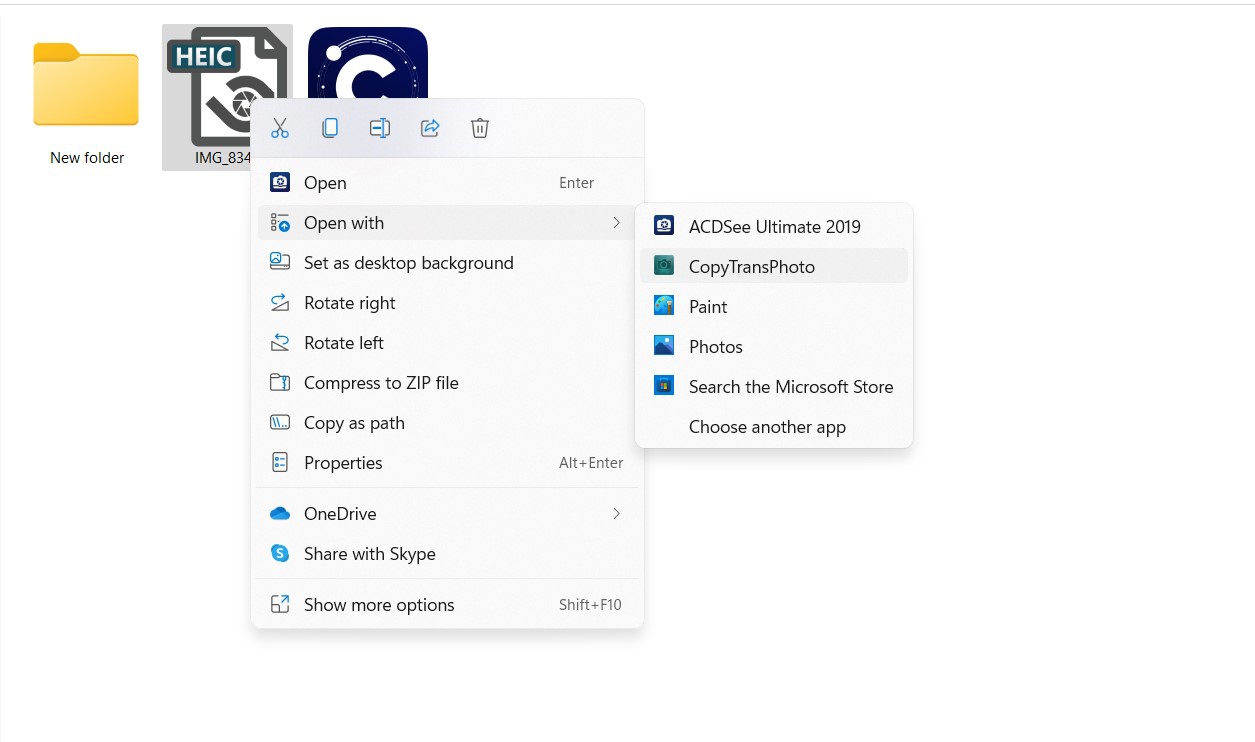
Task: Click the Open with list icon
Action: [280, 222]
